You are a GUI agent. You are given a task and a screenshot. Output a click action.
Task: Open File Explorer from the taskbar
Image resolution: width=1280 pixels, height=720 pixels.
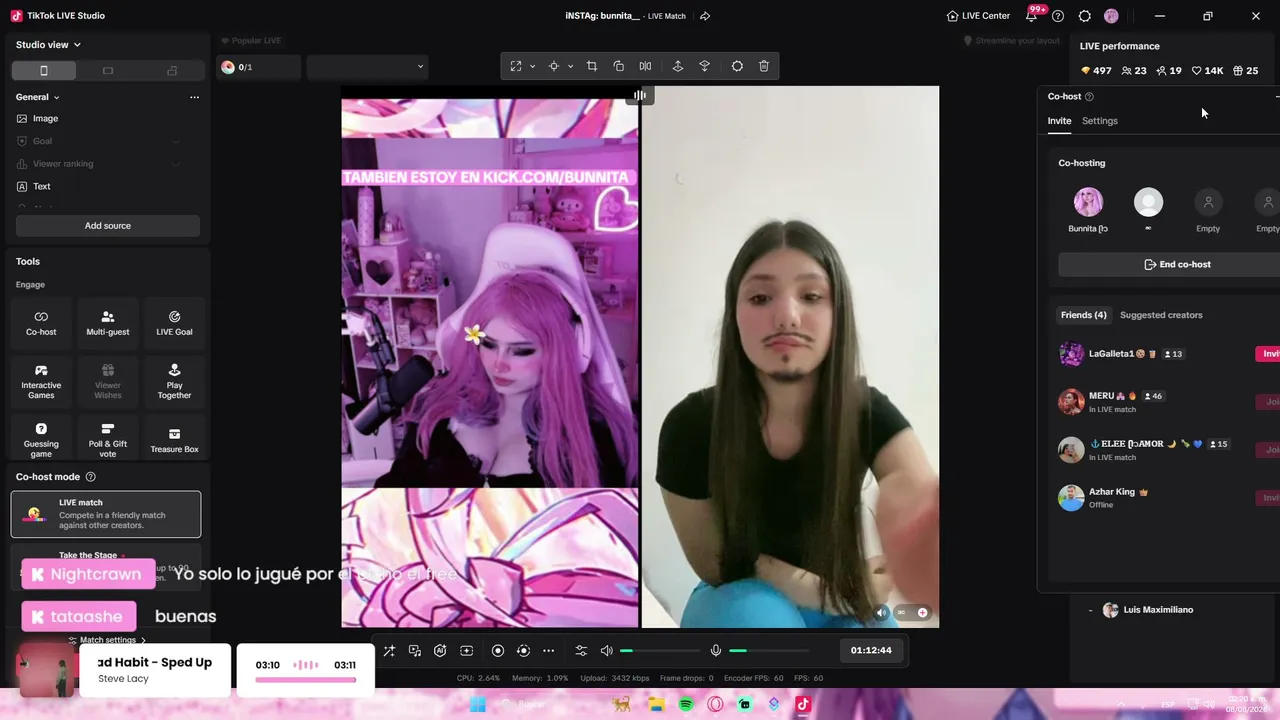[656, 704]
